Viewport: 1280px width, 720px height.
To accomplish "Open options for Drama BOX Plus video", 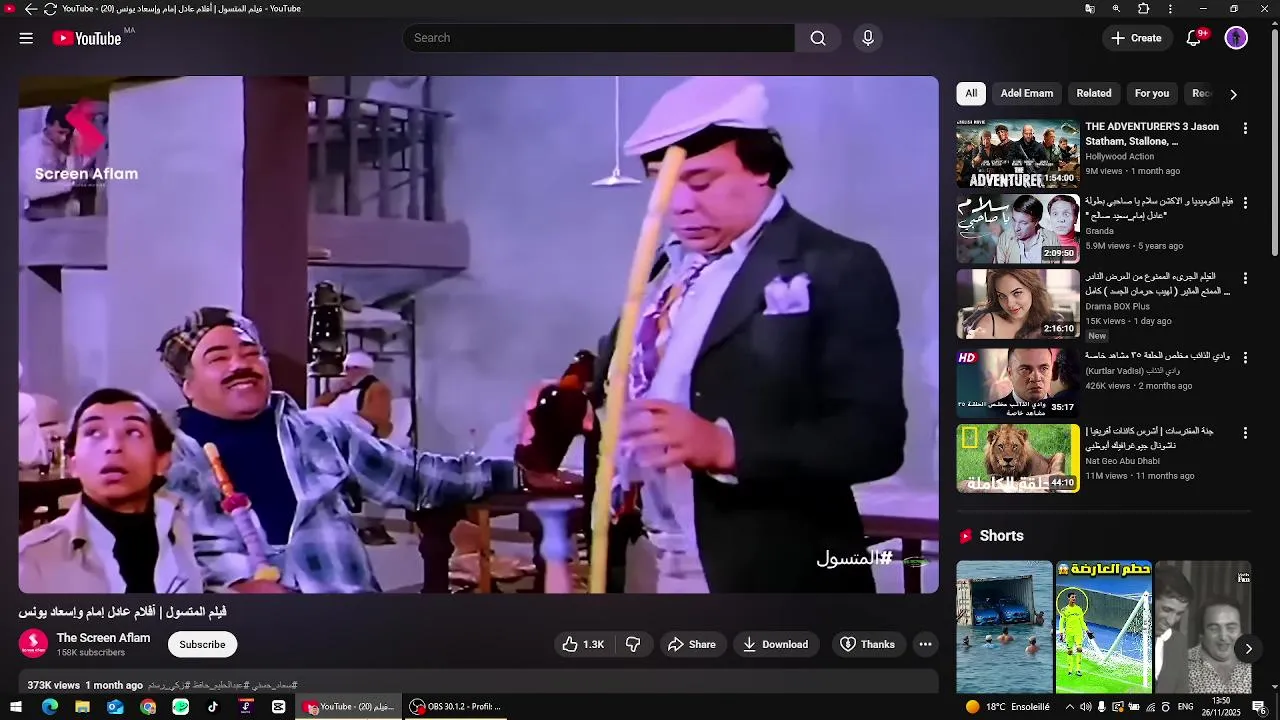I will coord(1245,278).
